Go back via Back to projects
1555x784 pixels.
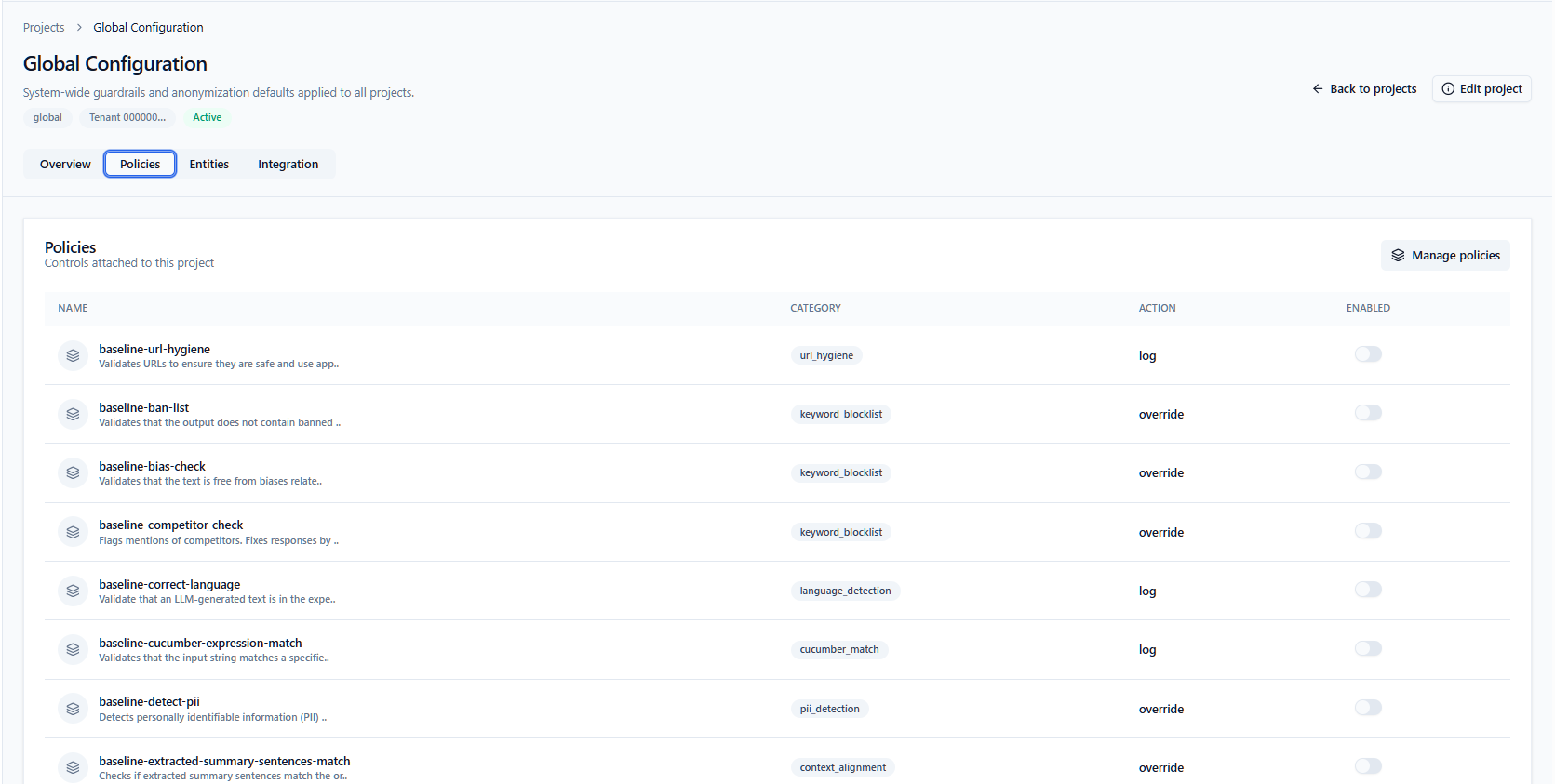pyautogui.click(x=1364, y=89)
